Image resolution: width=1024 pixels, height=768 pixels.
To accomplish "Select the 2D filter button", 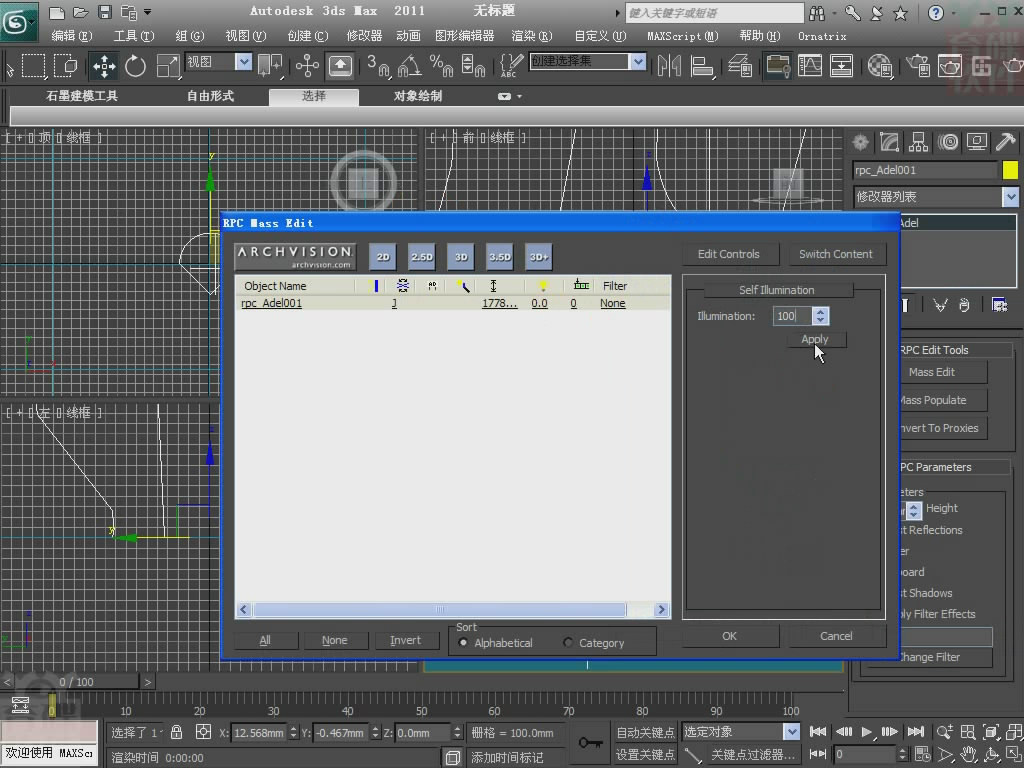I will tap(383, 257).
